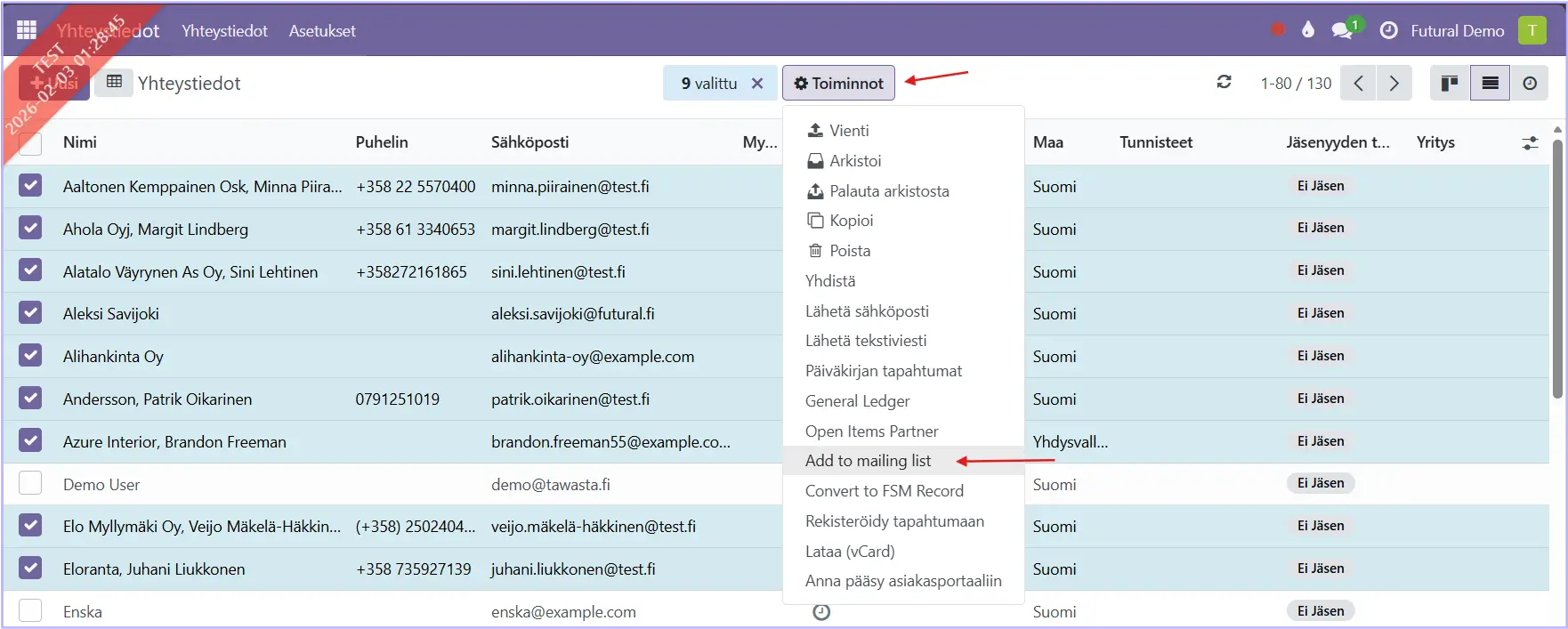The height and width of the screenshot is (629, 1568).
Task: Open the activities clock icon in navbar
Action: click(x=1388, y=30)
